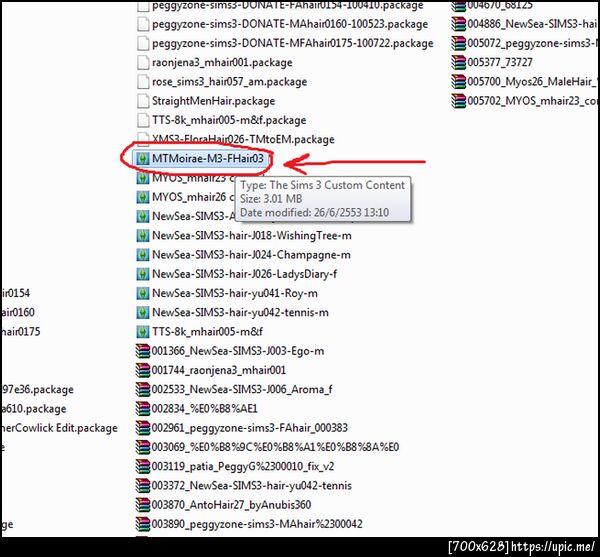600x557 pixels.
Task: Click file name 002961_peggyzone-sims3-FAhair_000383
Action: pos(249,428)
